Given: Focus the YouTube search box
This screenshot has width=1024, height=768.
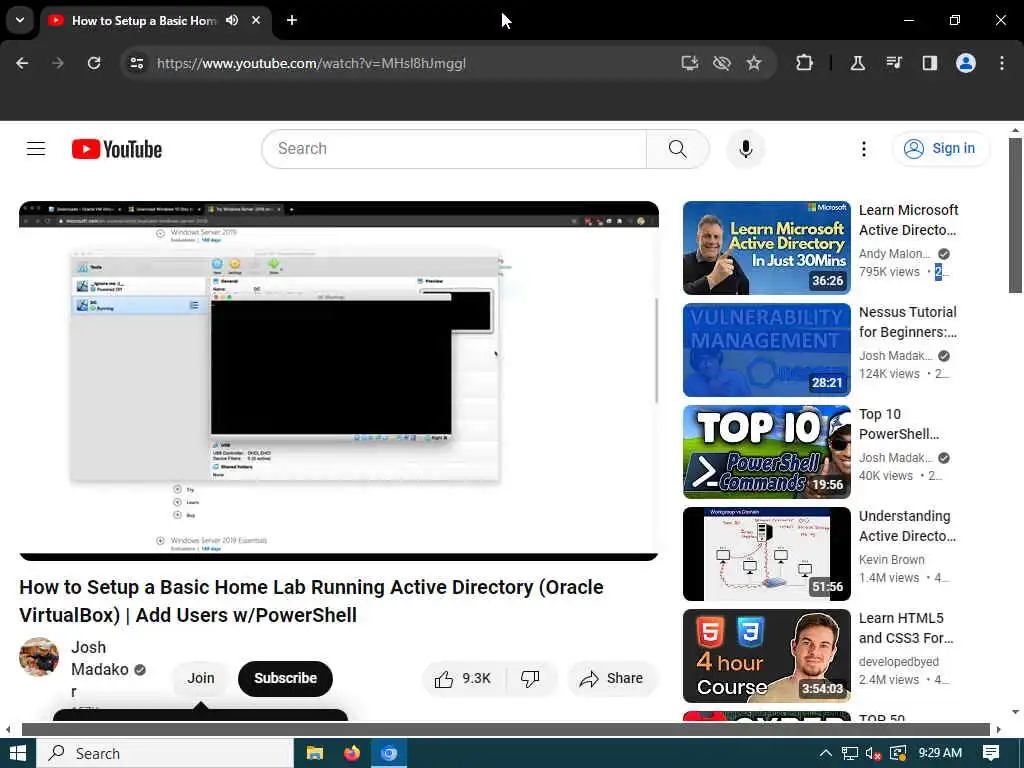Looking at the screenshot, I should click(x=454, y=149).
